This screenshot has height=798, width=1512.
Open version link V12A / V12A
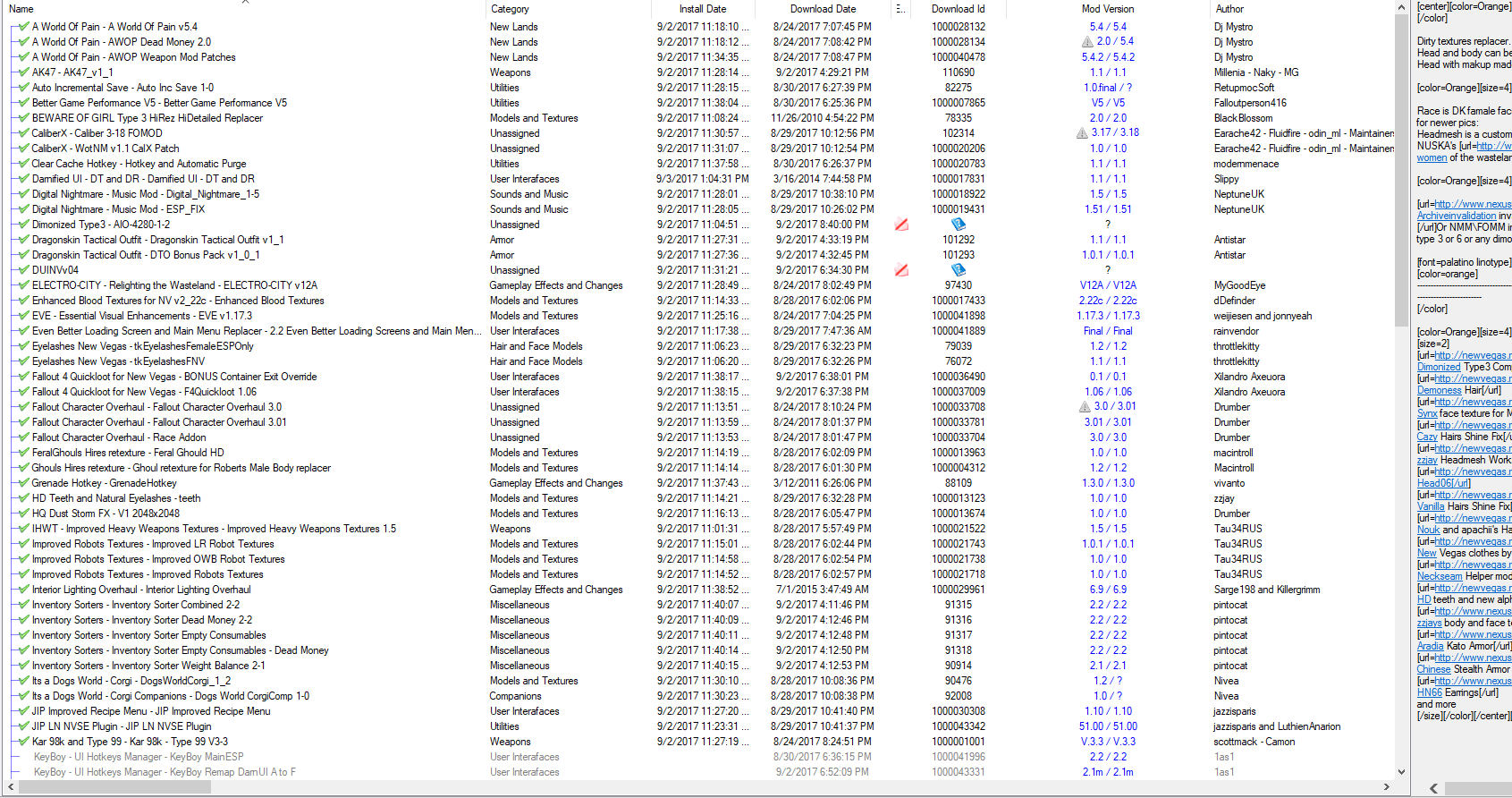point(1108,285)
